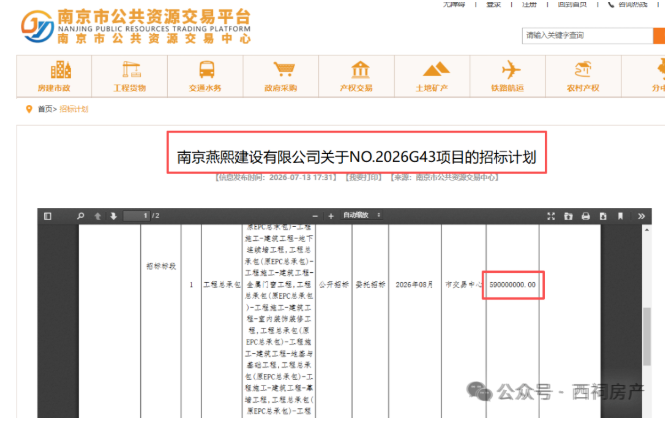
Task: Click the keyword search input box
Action: click(587, 36)
